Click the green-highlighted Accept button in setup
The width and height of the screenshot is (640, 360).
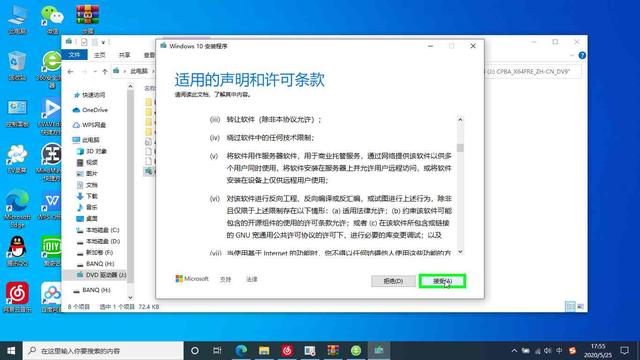442,281
